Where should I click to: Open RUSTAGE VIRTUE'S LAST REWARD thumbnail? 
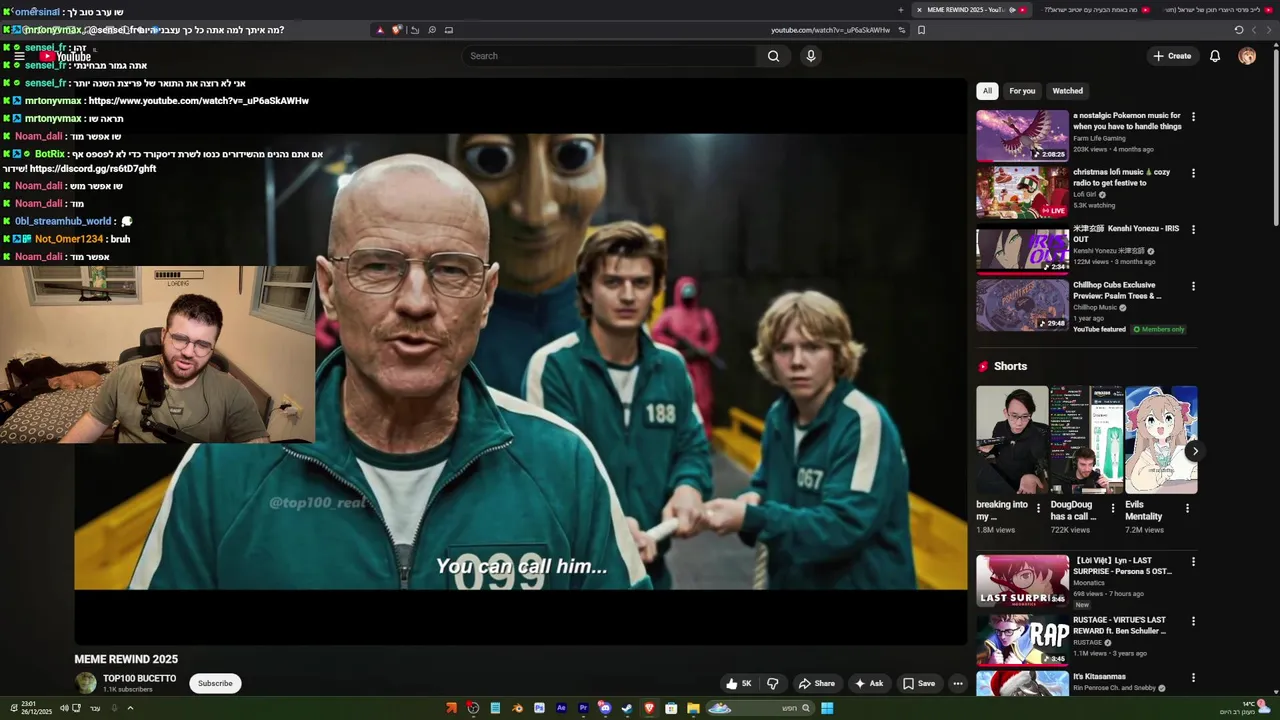[x=1022, y=638]
